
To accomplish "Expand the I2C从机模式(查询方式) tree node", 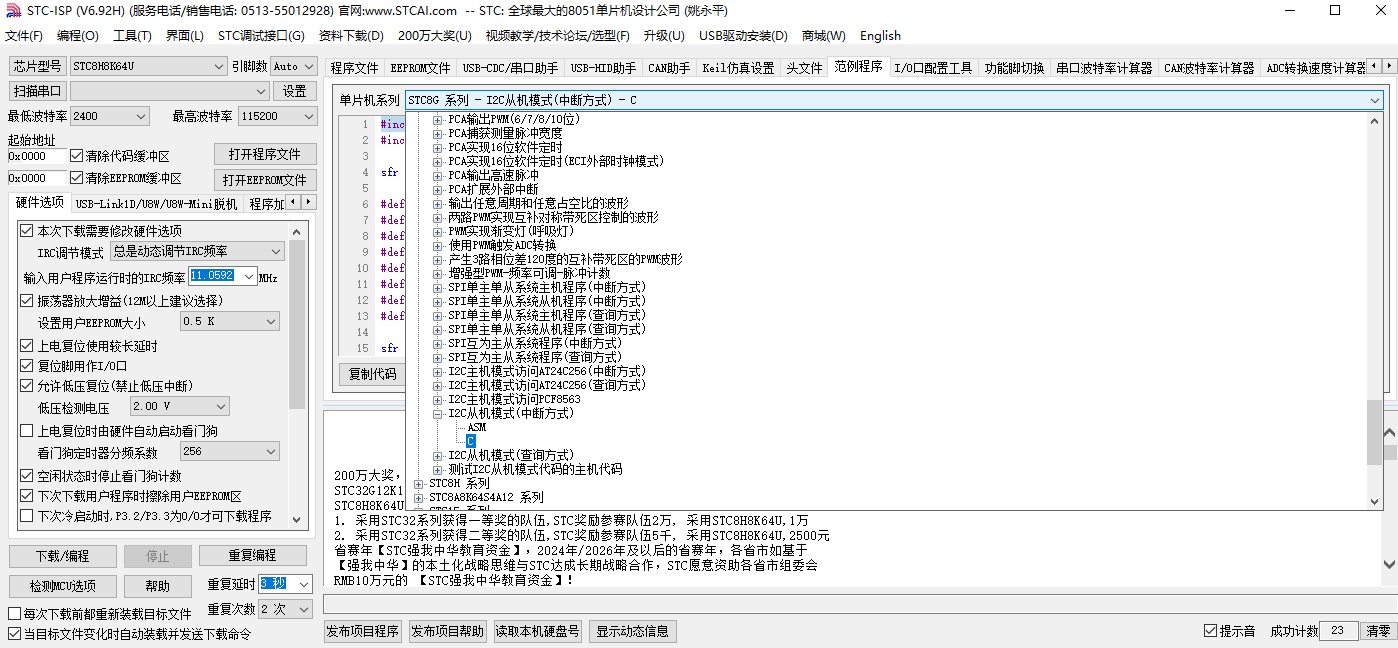I will click(437, 455).
